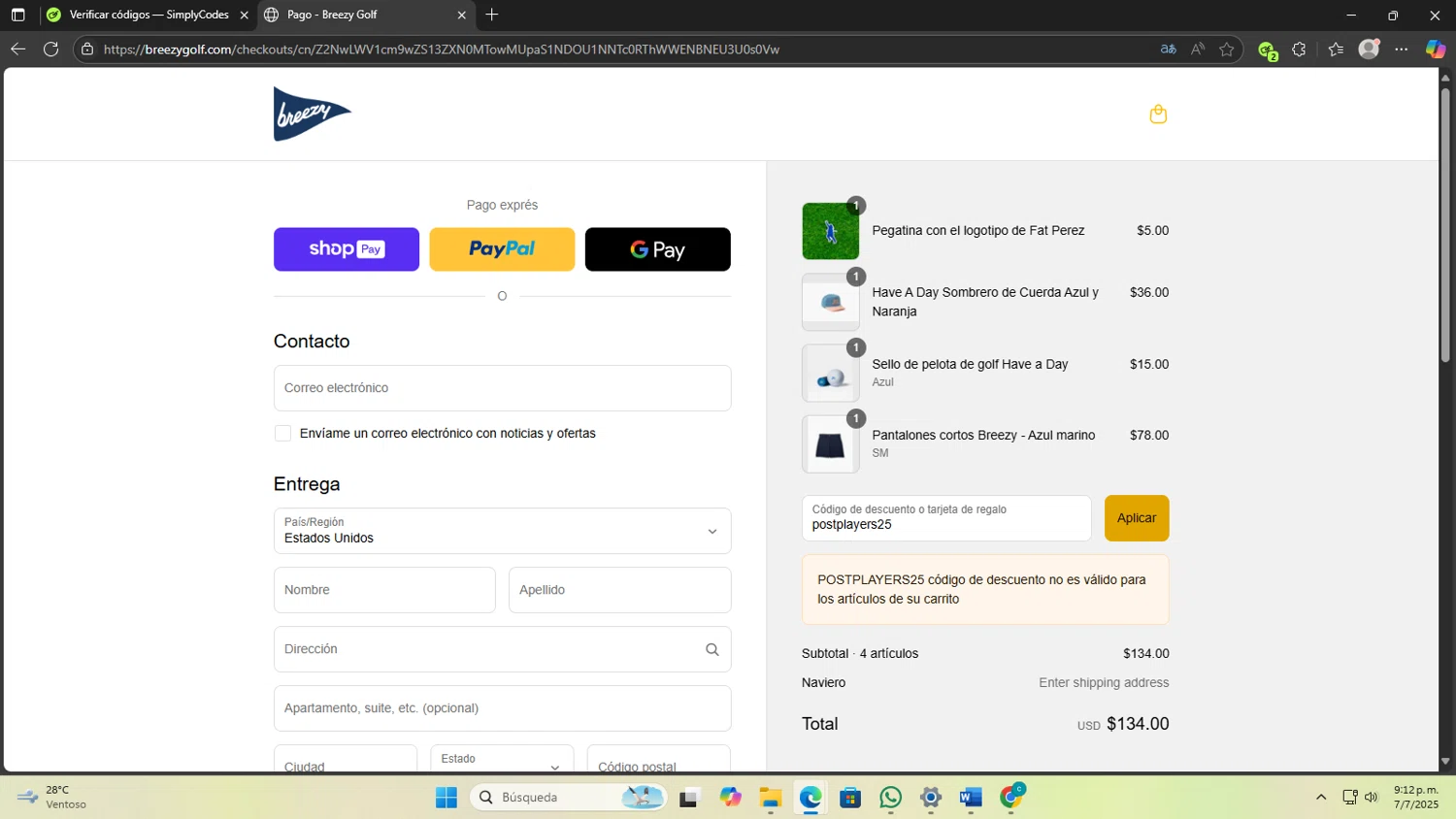Screen dimensions: 1456x819
Task: Open Task View from the taskbar
Action: coord(689,798)
